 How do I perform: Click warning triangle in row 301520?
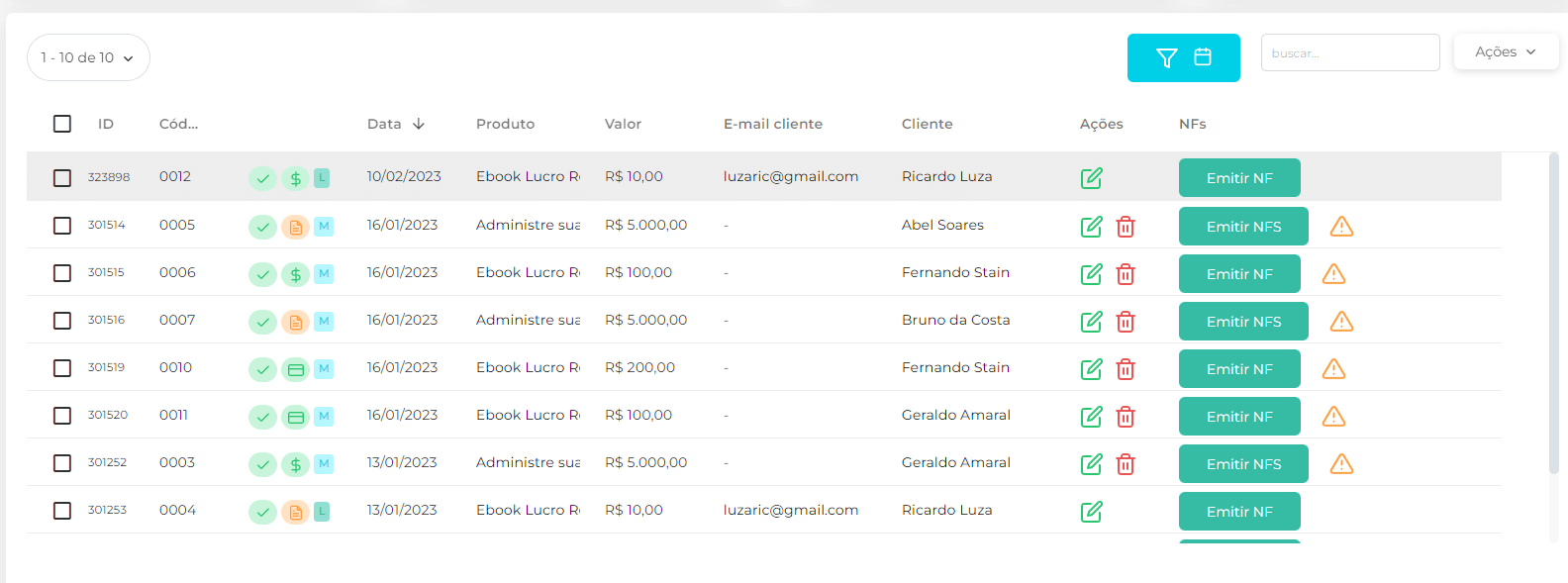point(1333,417)
